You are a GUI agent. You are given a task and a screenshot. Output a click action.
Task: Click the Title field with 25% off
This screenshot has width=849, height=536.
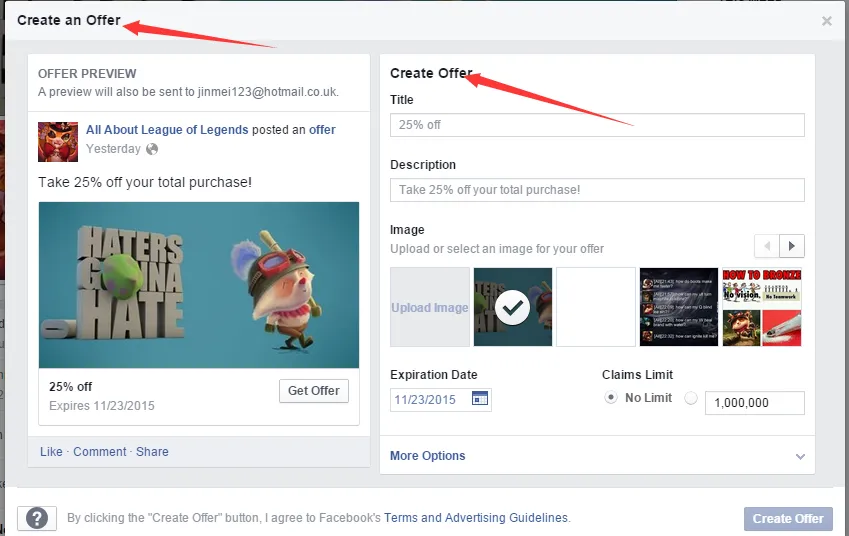[x=597, y=125]
